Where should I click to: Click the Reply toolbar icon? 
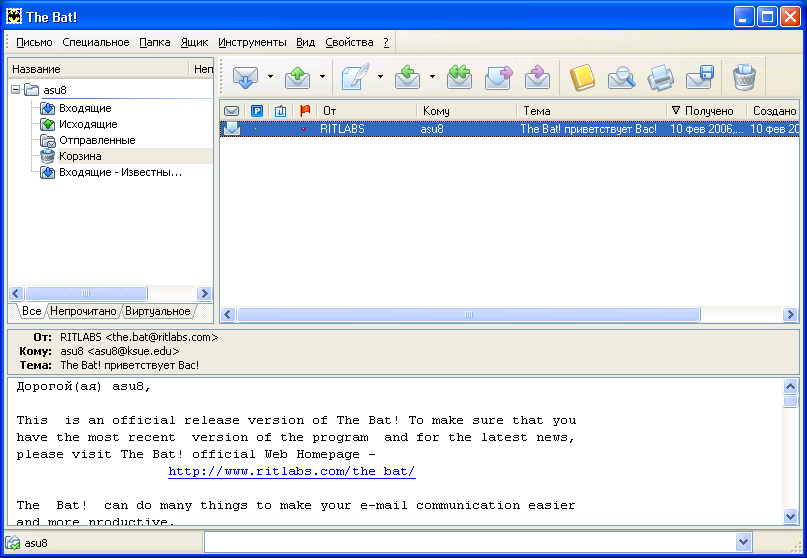point(408,77)
